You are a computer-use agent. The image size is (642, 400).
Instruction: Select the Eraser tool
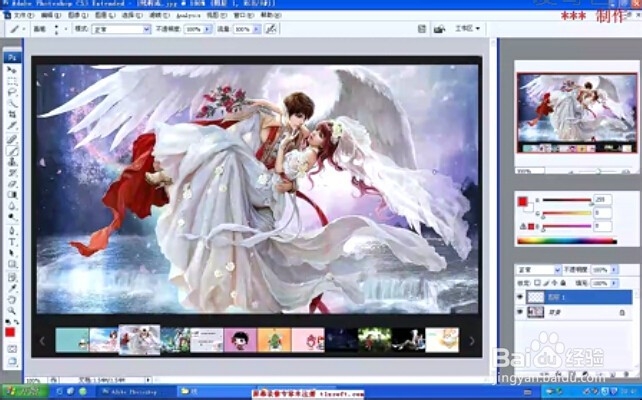click(12, 184)
